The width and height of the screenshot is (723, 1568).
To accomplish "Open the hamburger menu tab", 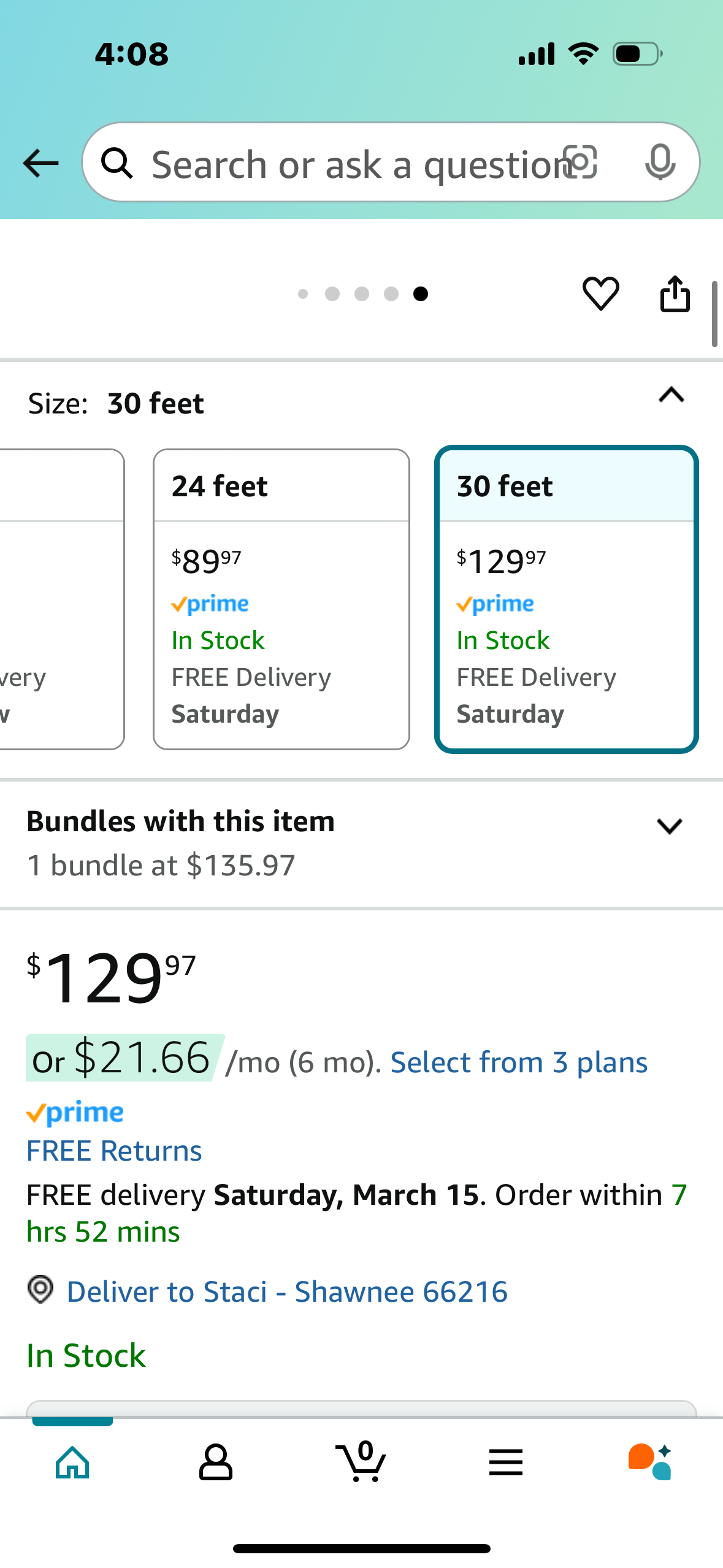I will click(506, 1462).
